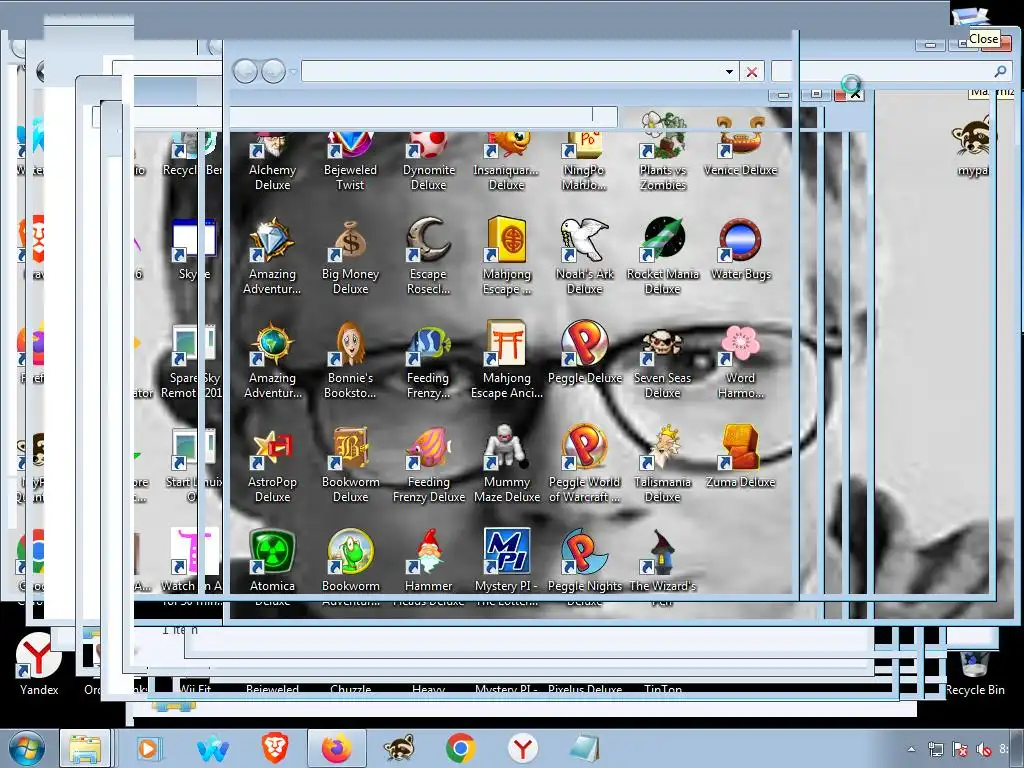Viewport: 1024px width, 768px height.
Task: Open the notepad taskbar icon
Action: click(584, 749)
